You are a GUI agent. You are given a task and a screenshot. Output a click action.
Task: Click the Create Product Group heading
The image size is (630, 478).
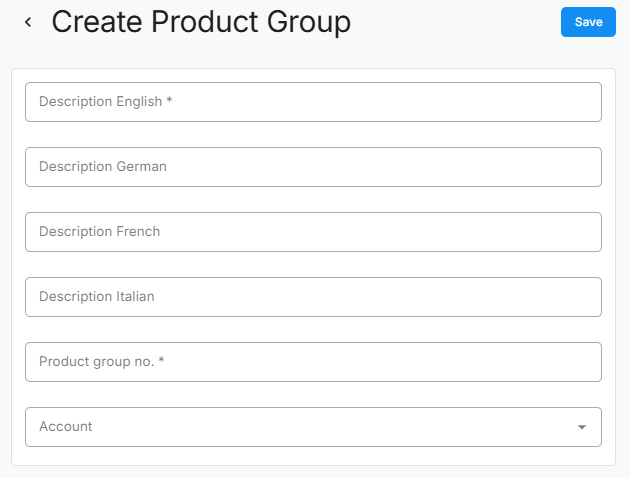[x=201, y=22]
